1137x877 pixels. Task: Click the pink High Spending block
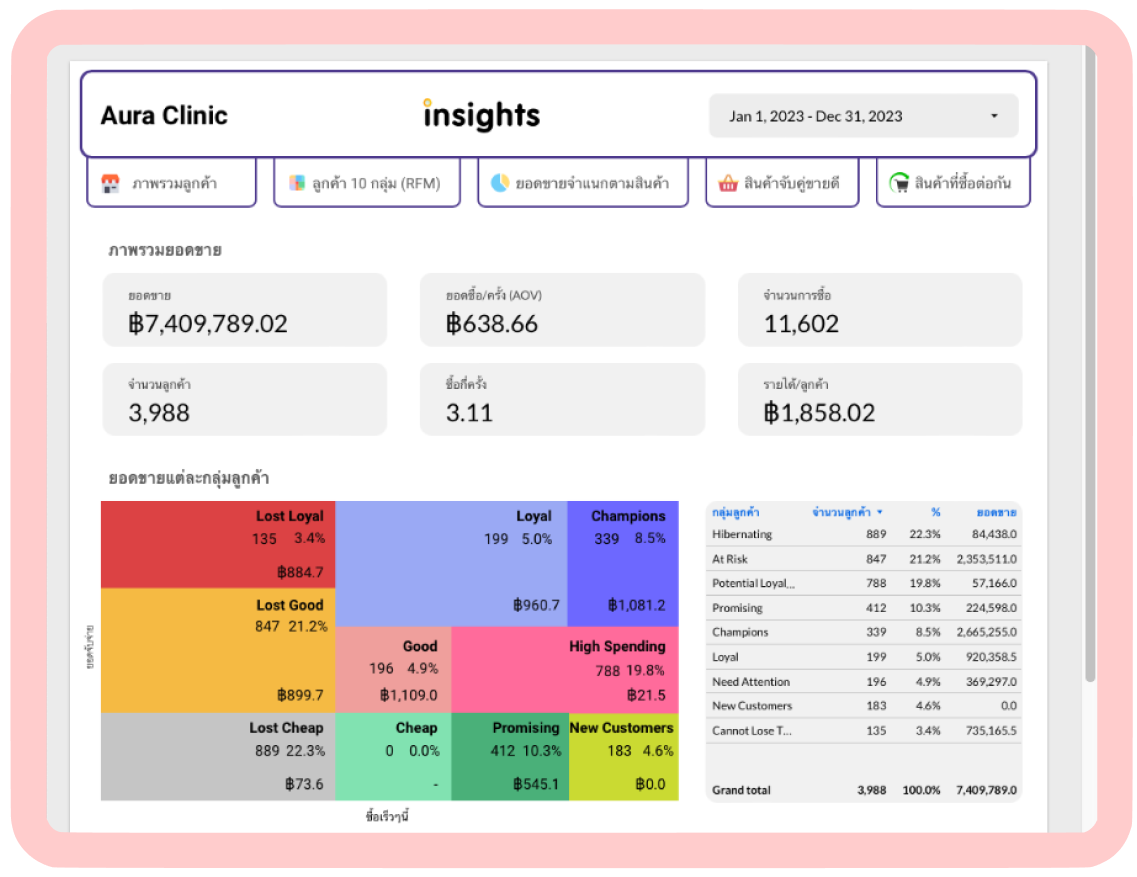(565, 670)
